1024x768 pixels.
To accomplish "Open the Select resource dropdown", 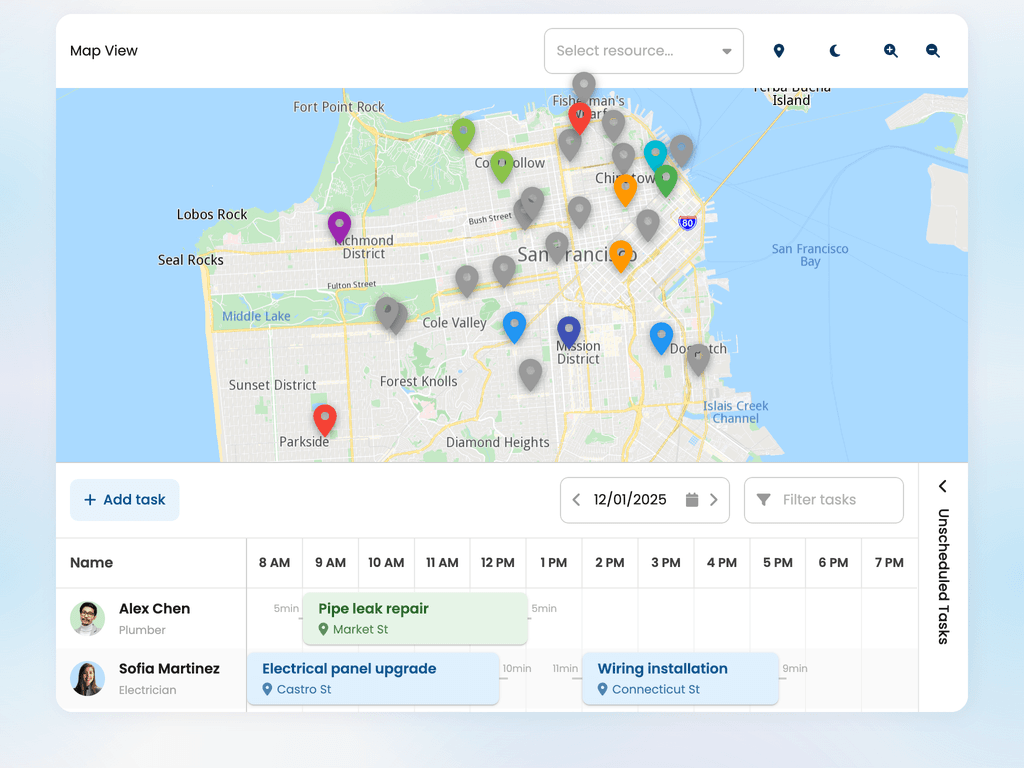I will click(x=643, y=51).
